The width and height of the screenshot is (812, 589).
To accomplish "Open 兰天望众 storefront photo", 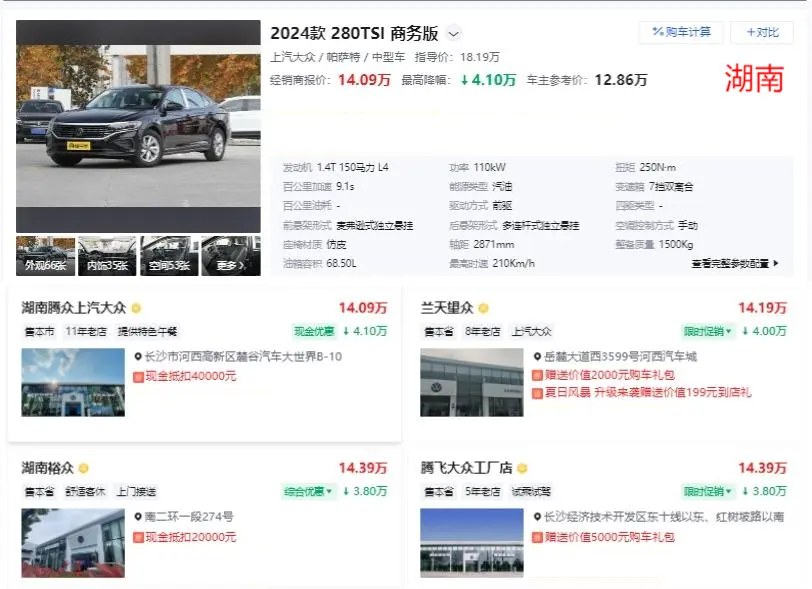I will (472, 382).
